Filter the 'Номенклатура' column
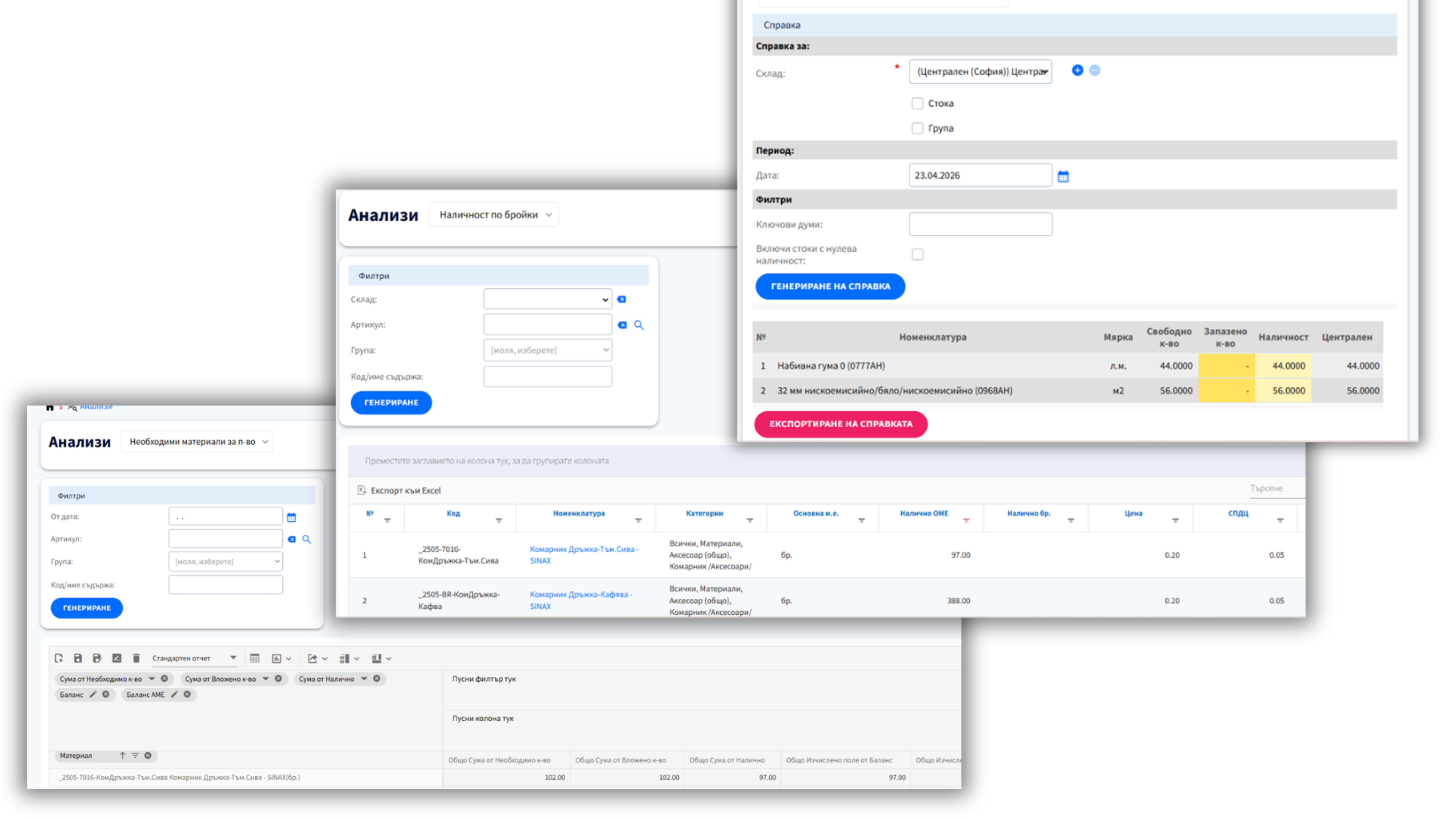Screen dimensions: 1456x819 pyautogui.click(x=638, y=520)
